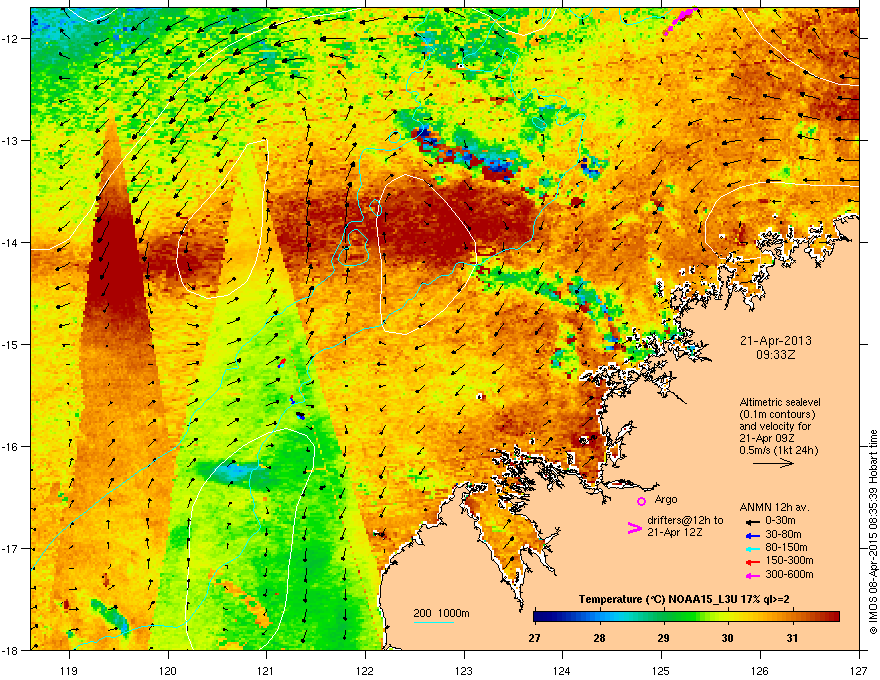Click the blue 30-80m arrow legend icon
880x680 pixels.
click(x=752, y=535)
